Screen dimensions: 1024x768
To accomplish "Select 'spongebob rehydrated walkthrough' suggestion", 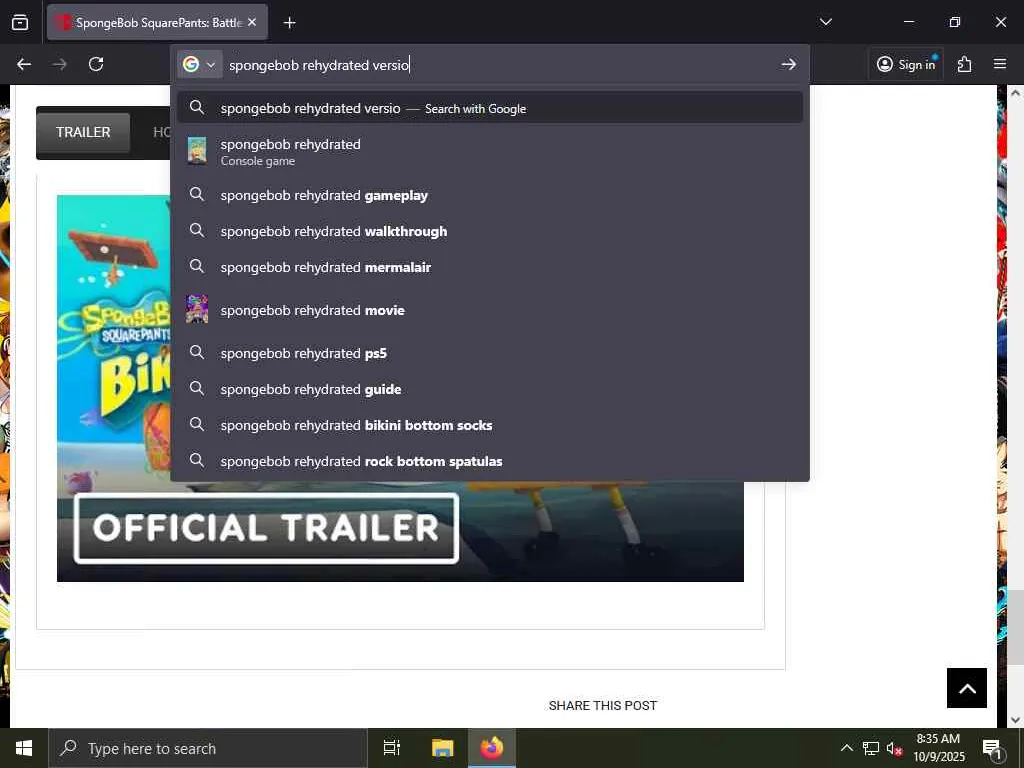I will point(490,231).
